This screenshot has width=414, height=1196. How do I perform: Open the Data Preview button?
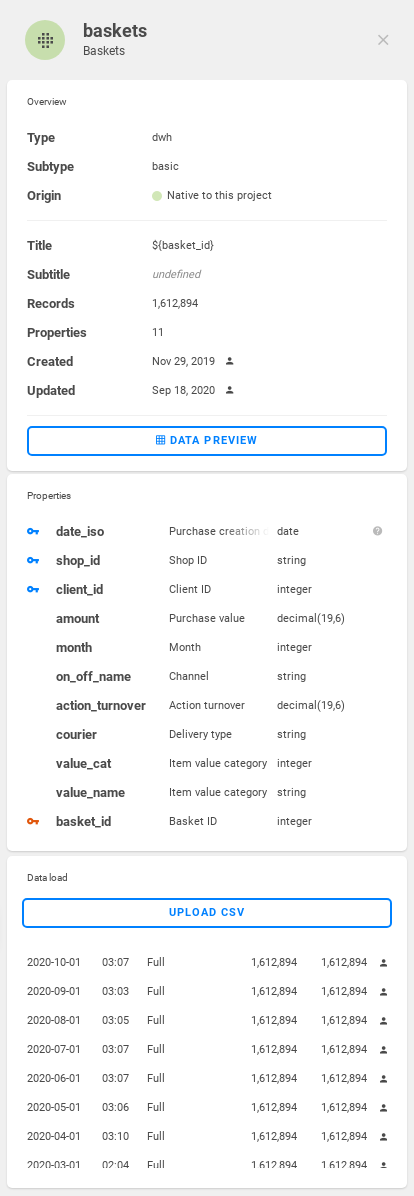click(x=207, y=441)
